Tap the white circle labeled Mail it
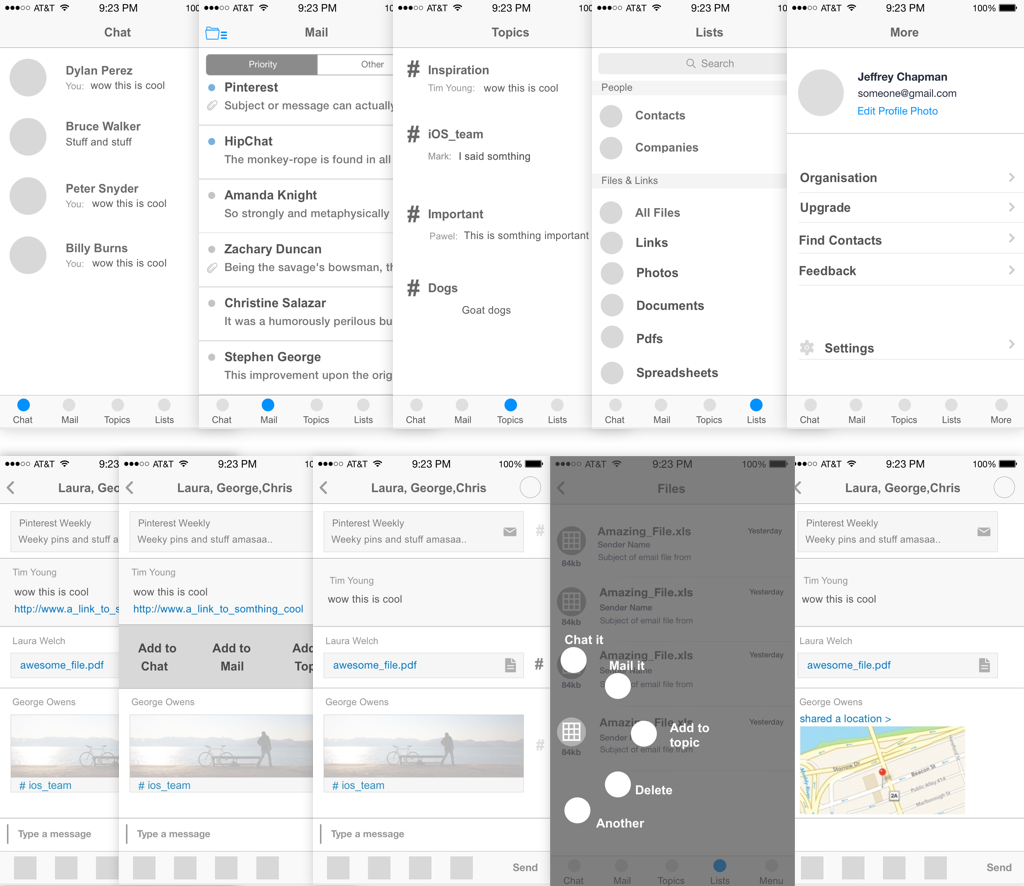Screen dimensions: 1024x886 tap(618, 686)
